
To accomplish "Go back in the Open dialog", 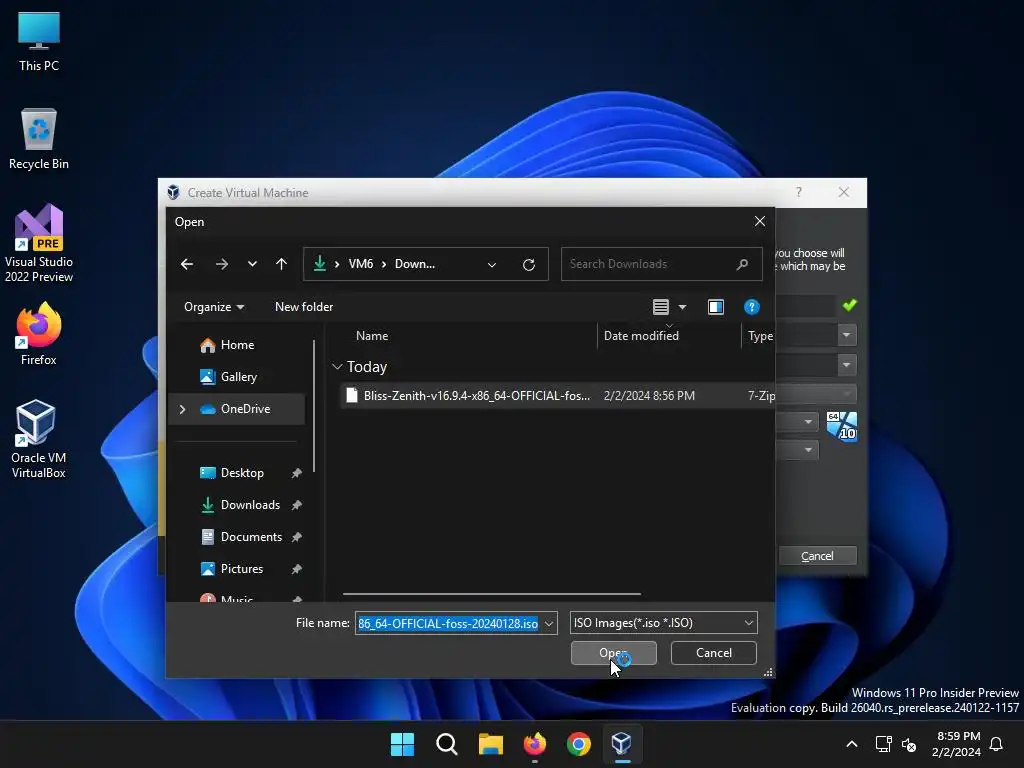I will click(187, 264).
